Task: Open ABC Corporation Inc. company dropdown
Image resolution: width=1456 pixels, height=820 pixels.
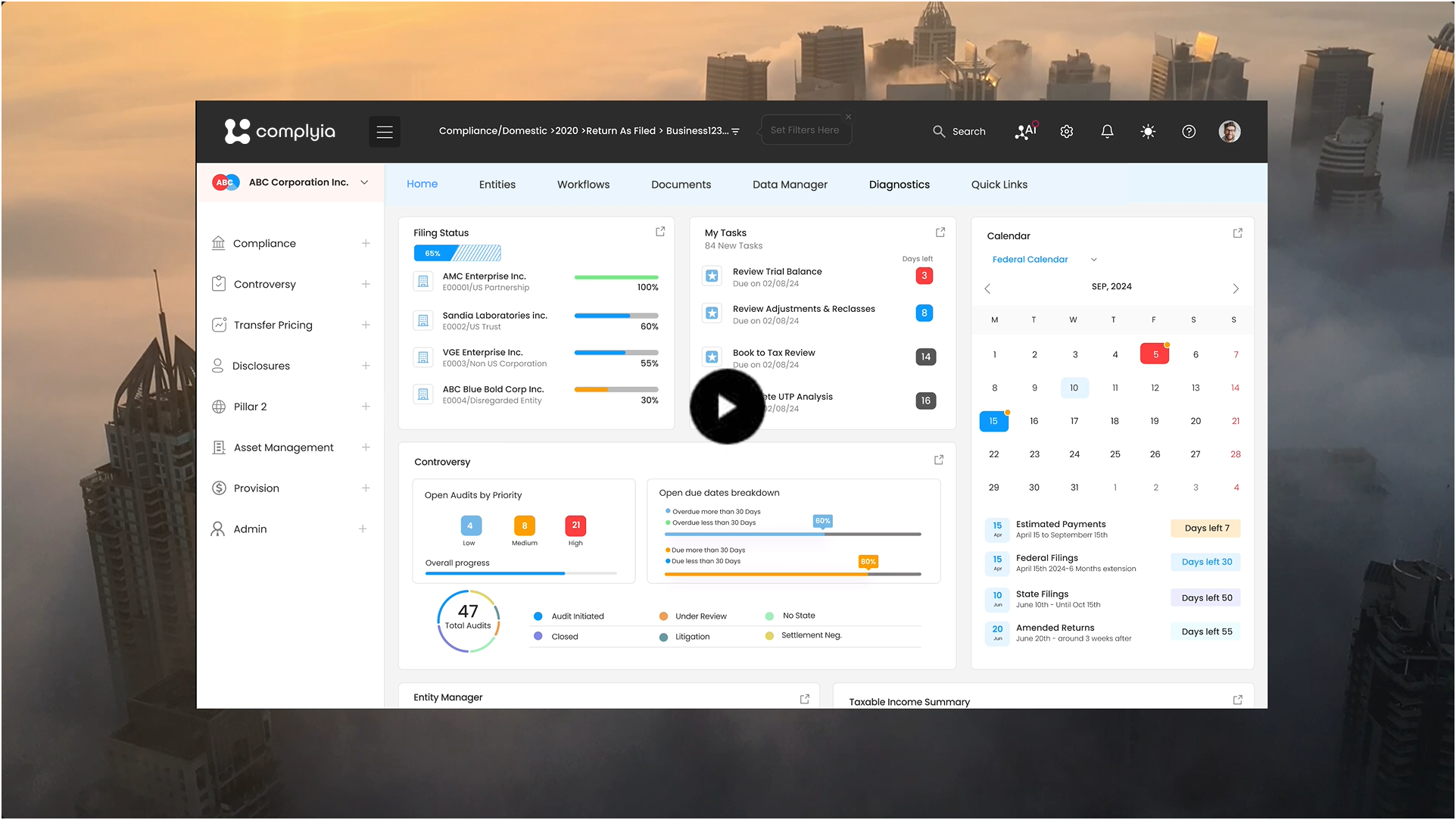Action: [x=364, y=182]
